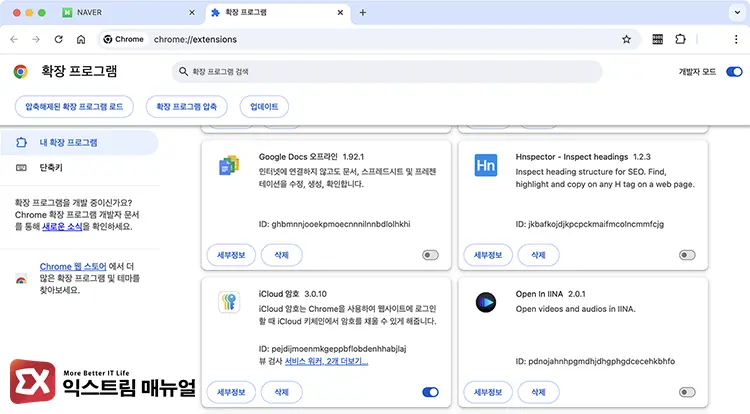Click the iCloud 암호 ID text
Viewport: 750px width, 414px height.
tap(332, 349)
